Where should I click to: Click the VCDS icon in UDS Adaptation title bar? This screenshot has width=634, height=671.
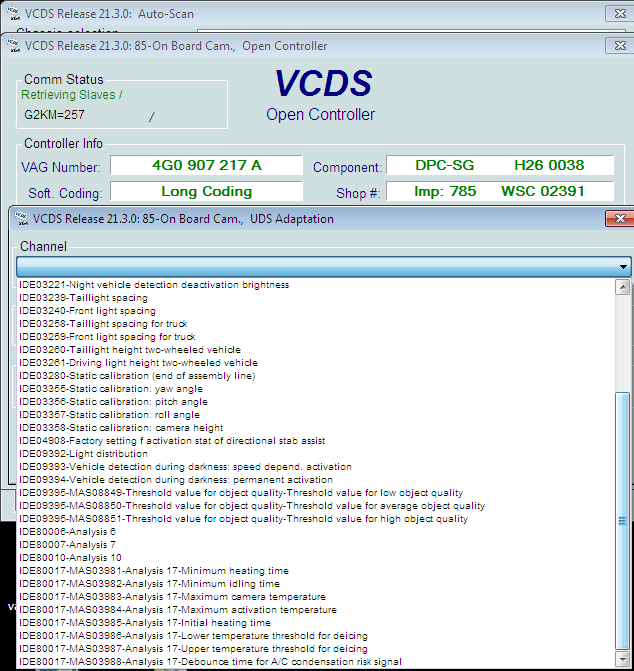(21, 219)
